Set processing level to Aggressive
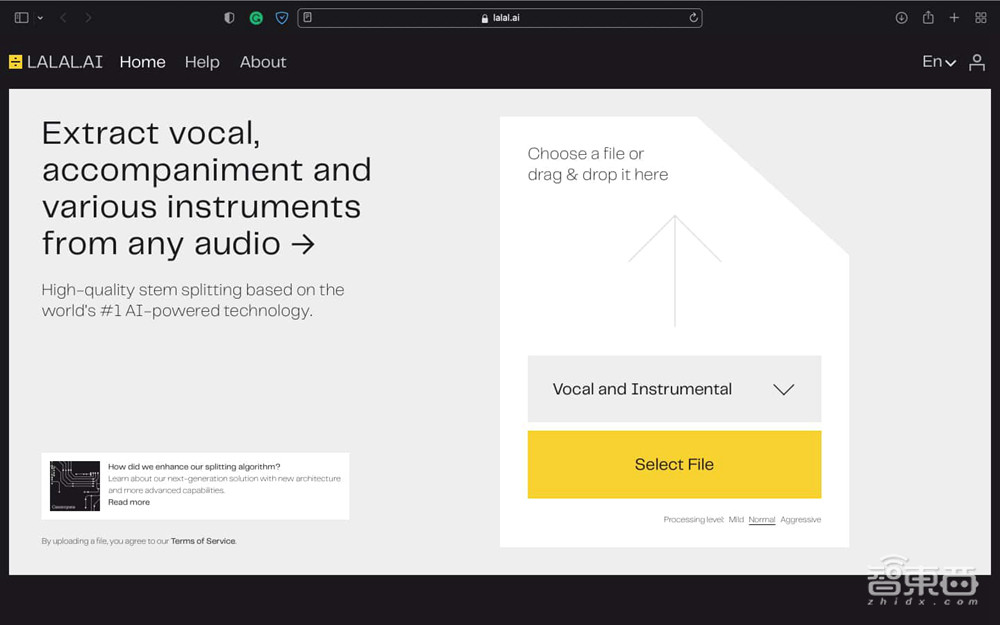Image resolution: width=1000 pixels, height=625 pixels. point(800,520)
